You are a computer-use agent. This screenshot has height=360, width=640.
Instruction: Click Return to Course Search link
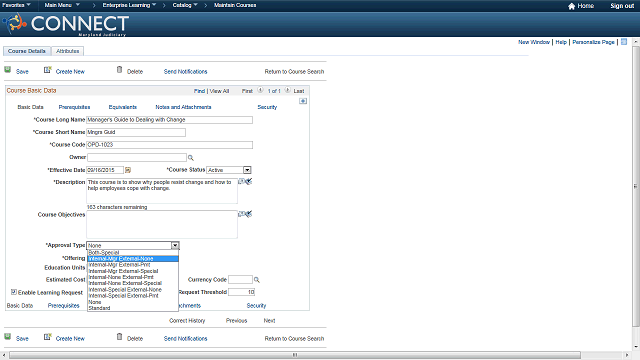[x=294, y=71]
